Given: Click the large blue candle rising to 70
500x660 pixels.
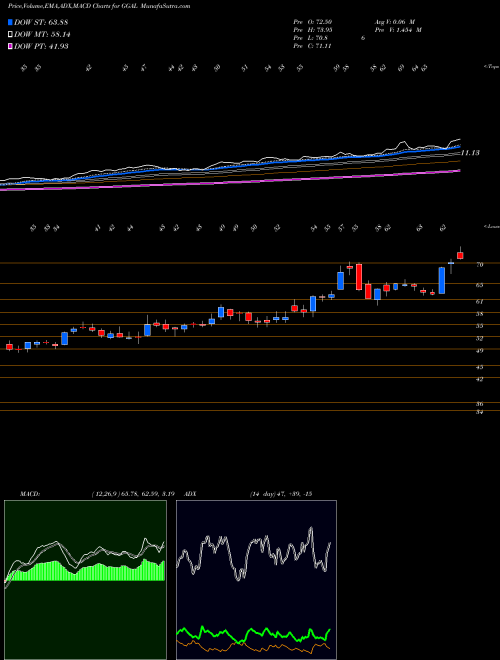Looking at the screenshot, I should [x=441, y=280].
